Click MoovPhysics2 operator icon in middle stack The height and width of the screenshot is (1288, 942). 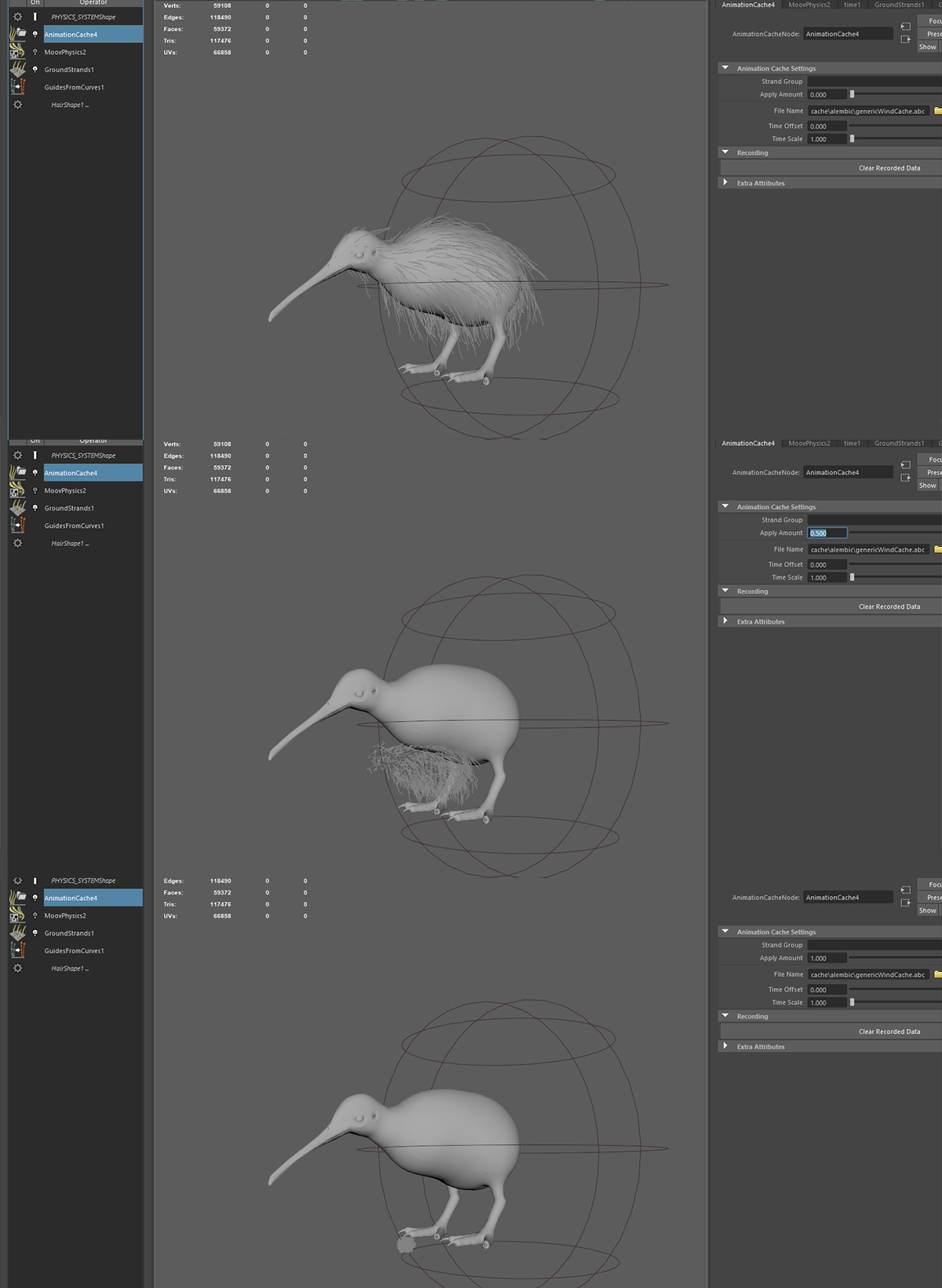(x=17, y=491)
